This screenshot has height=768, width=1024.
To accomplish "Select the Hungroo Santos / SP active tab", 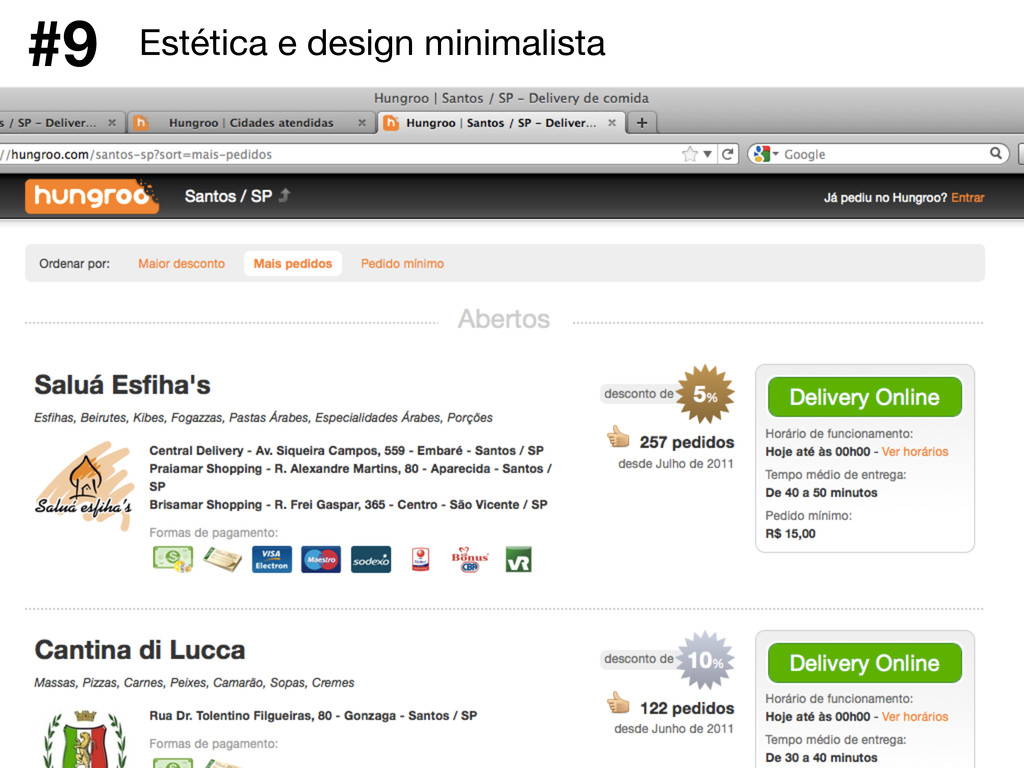I will 501,123.
